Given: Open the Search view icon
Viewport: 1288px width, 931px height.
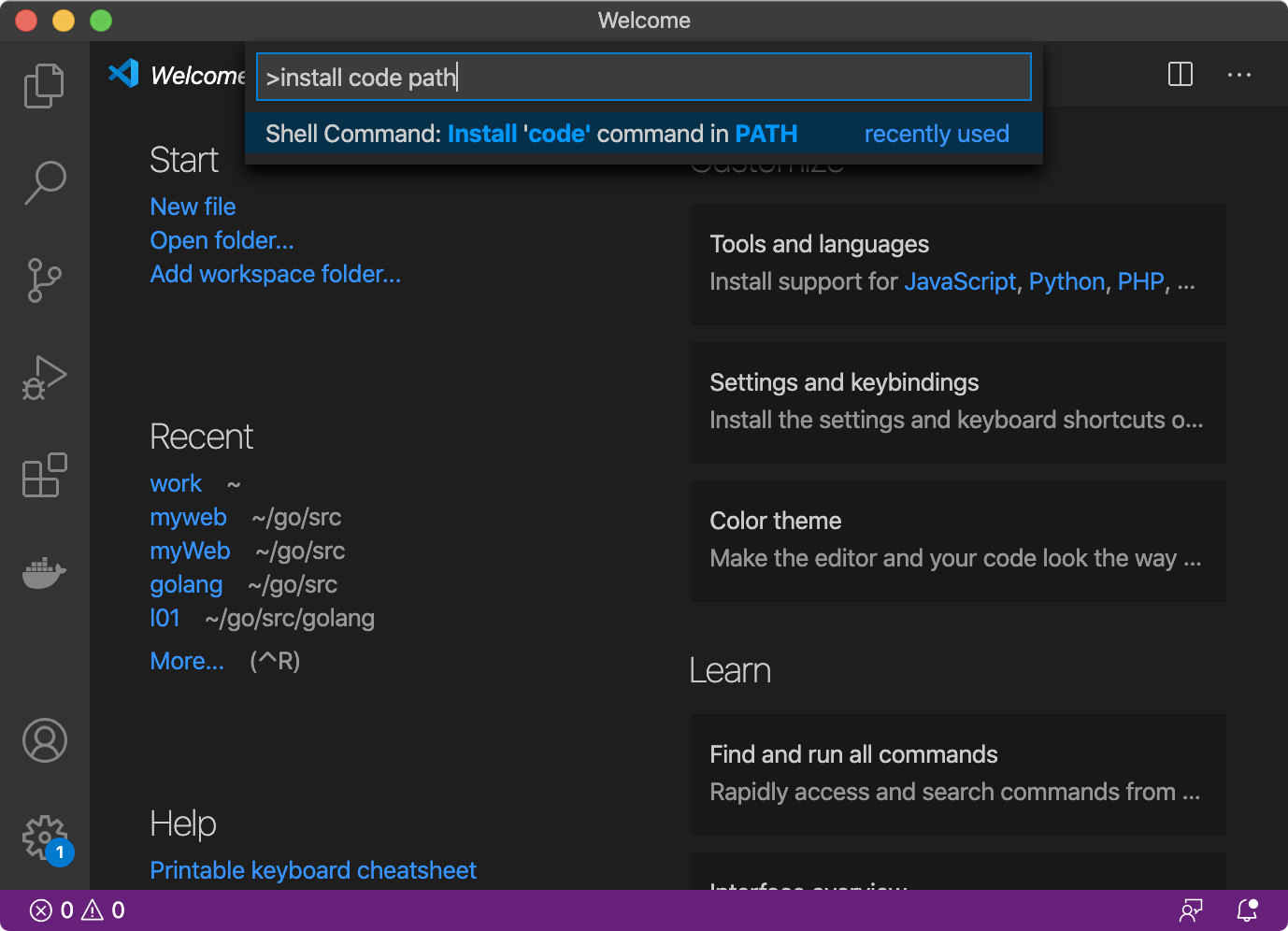Looking at the screenshot, I should click(44, 182).
